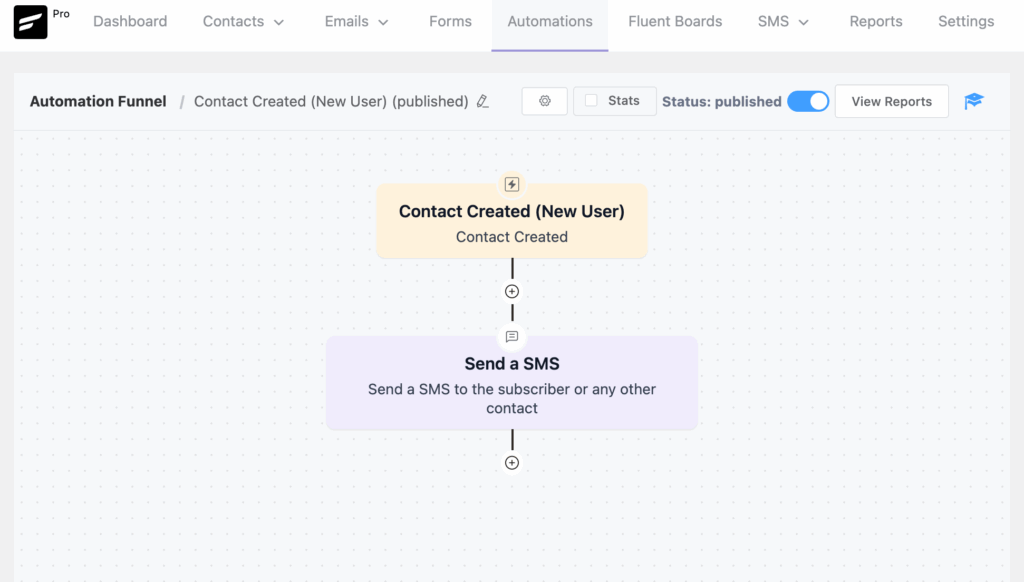Click the pencil icon to rename the funnel
Viewport: 1024px width, 582px height.
click(482, 101)
